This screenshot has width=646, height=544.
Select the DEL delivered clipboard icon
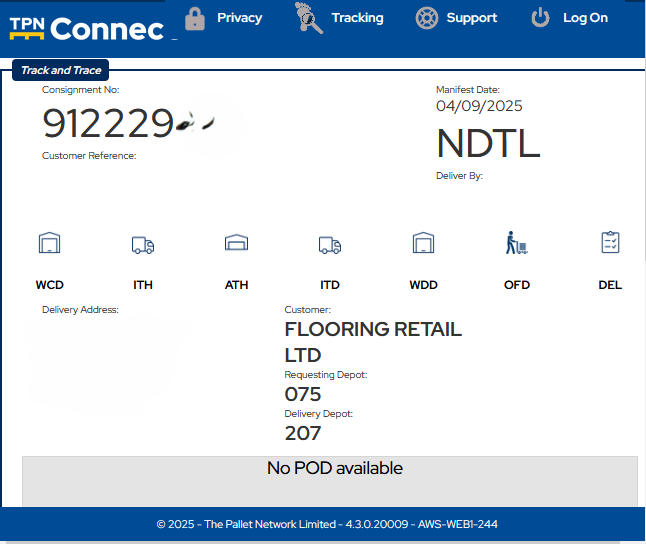point(610,243)
